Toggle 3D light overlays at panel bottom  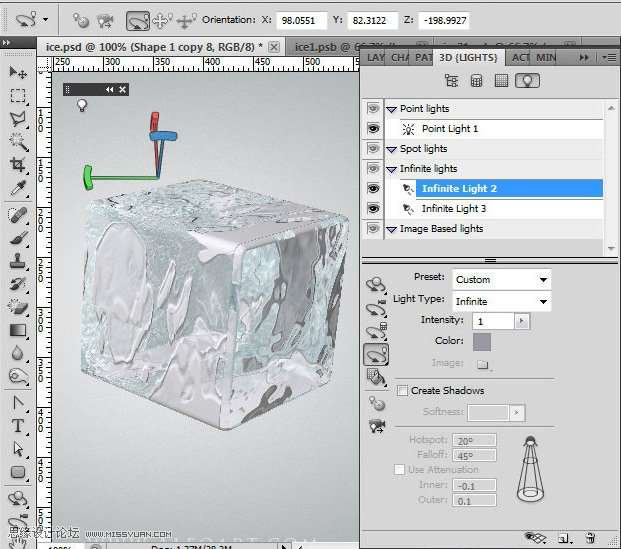click(x=535, y=538)
